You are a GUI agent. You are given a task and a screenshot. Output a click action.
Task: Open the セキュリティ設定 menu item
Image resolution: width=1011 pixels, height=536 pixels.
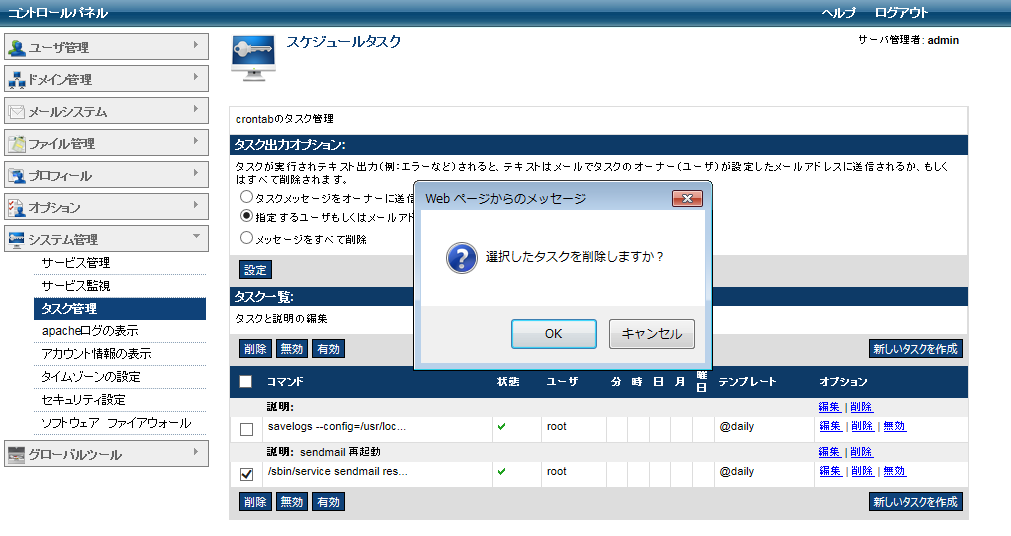(83, 400)
